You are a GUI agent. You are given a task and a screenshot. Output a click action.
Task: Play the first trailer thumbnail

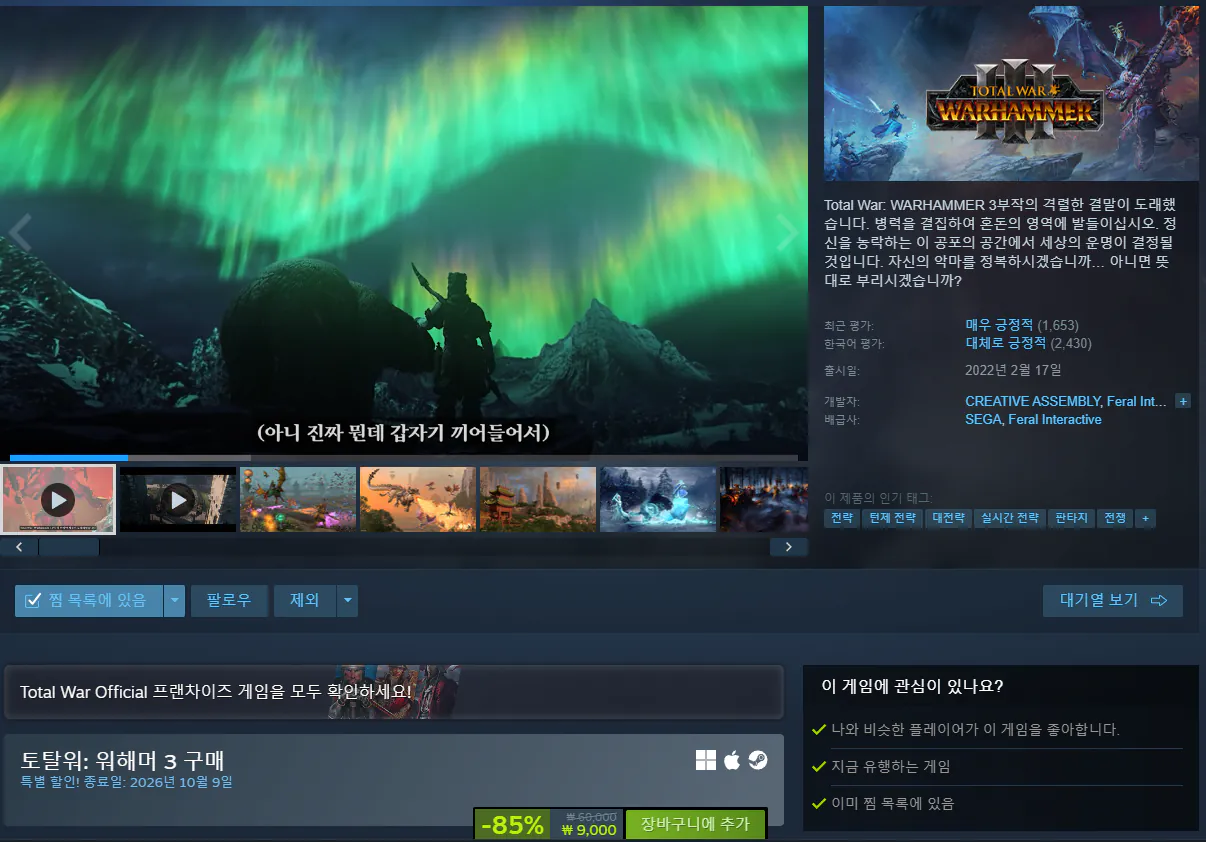[x=58, y=499]
